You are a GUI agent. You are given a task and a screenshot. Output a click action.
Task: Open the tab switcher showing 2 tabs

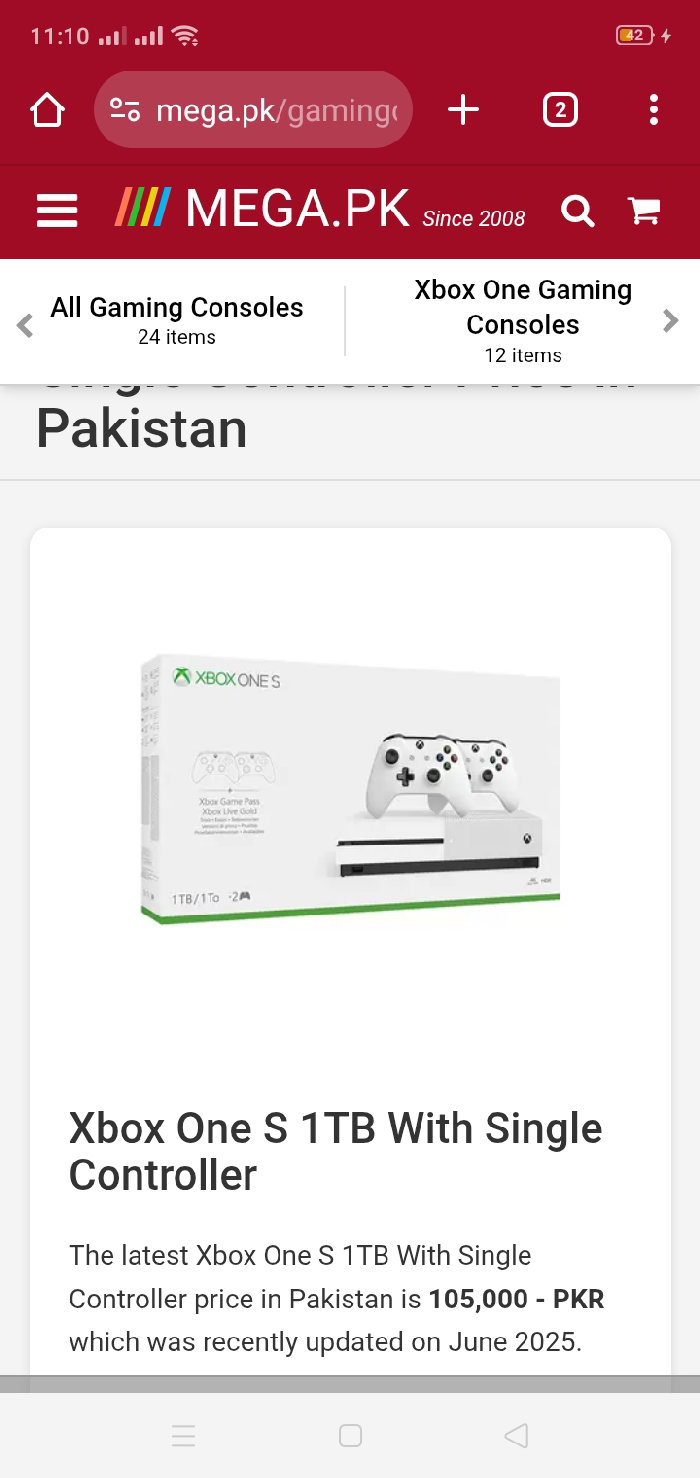click(560, 110)
